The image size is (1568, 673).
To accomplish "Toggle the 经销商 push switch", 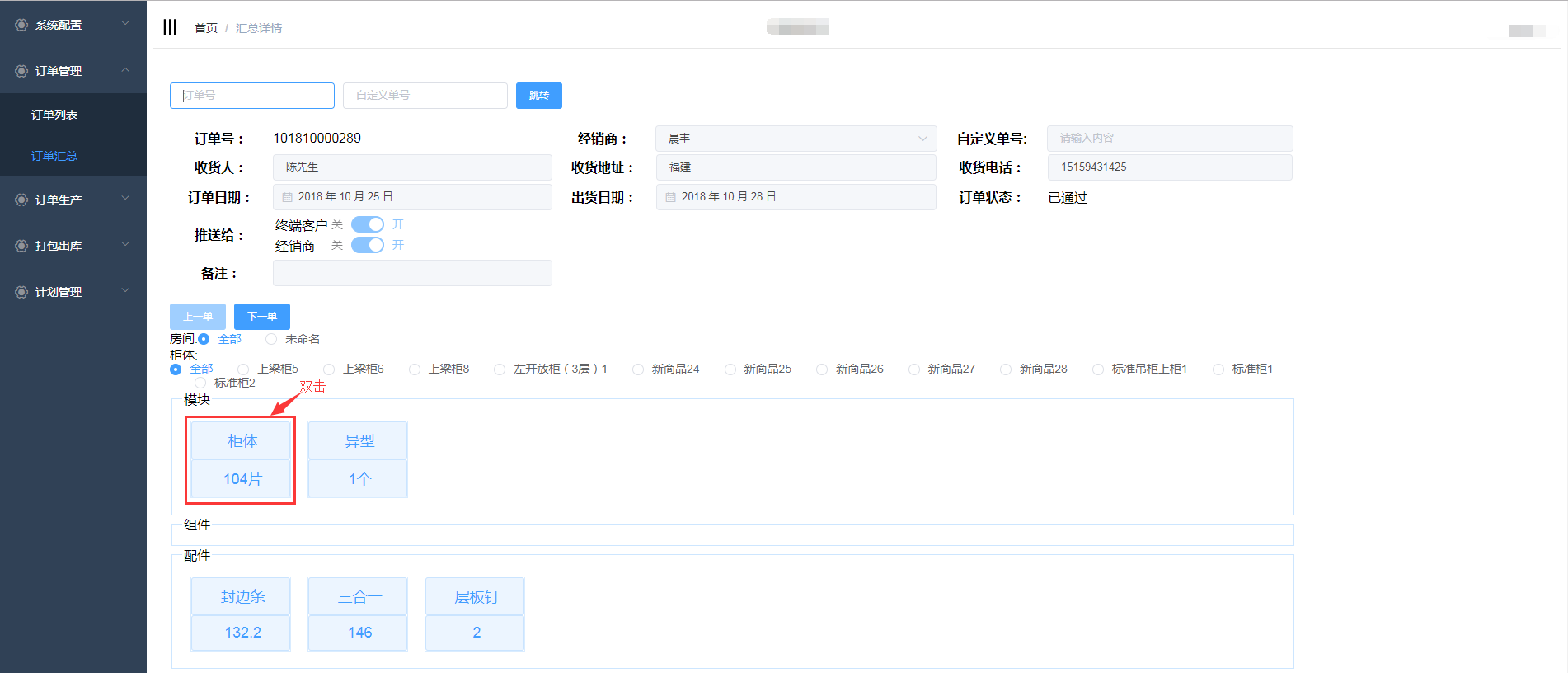I will pos(368,245).
